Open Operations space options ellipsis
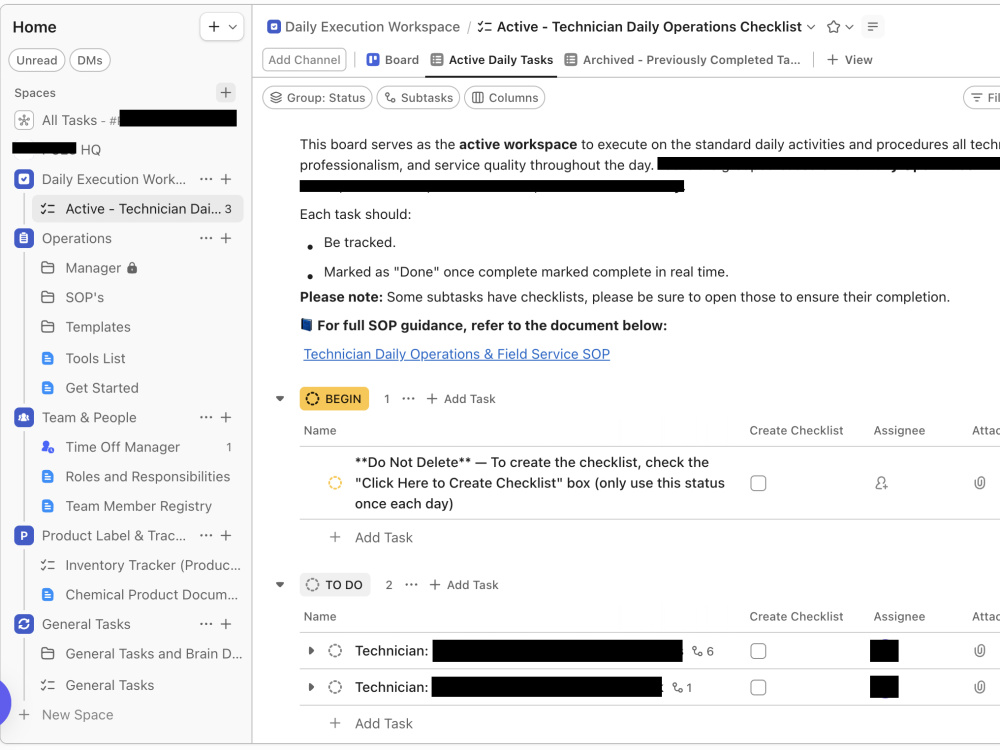Screen dimensions: 1000x750 click(206, 238)
